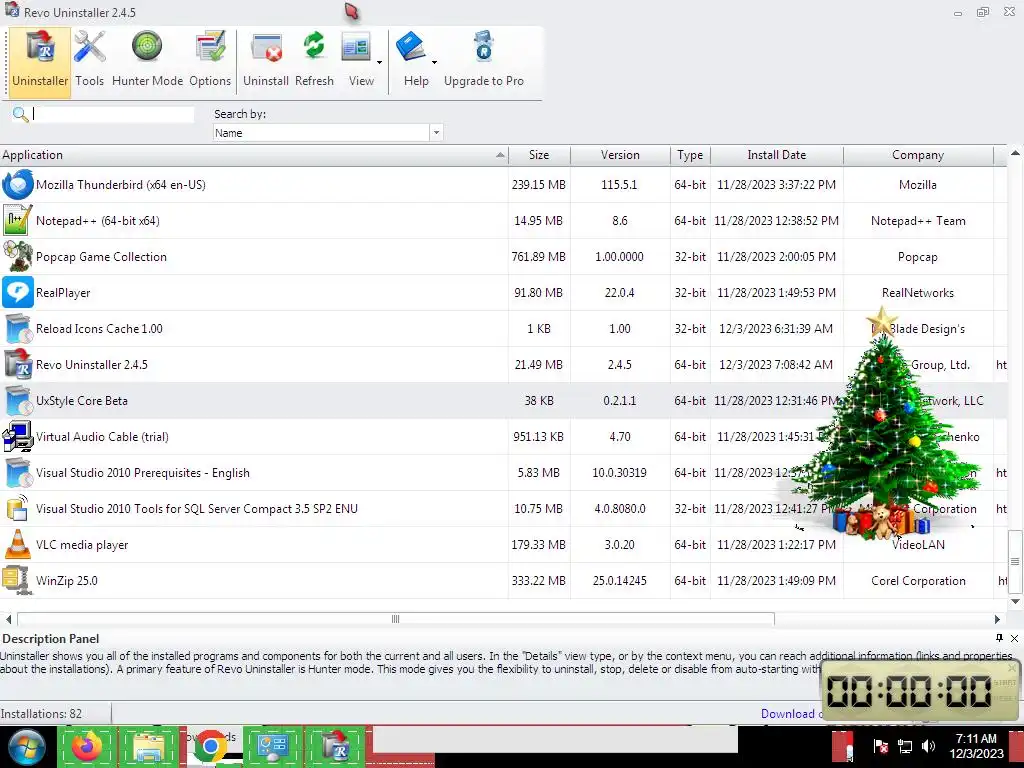1024x768 pixels.
Task: Activate Hunter Mode target icon
Action: pyautogui.click(x=147, y=47)
